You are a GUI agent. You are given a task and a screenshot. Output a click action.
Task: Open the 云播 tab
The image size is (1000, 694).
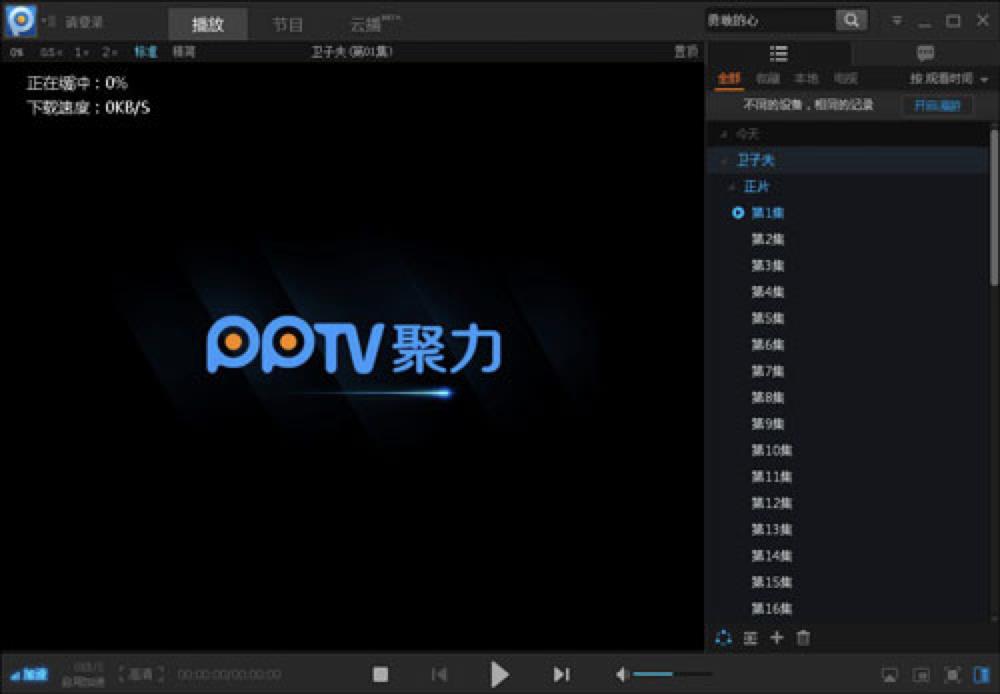coord(368,24)
